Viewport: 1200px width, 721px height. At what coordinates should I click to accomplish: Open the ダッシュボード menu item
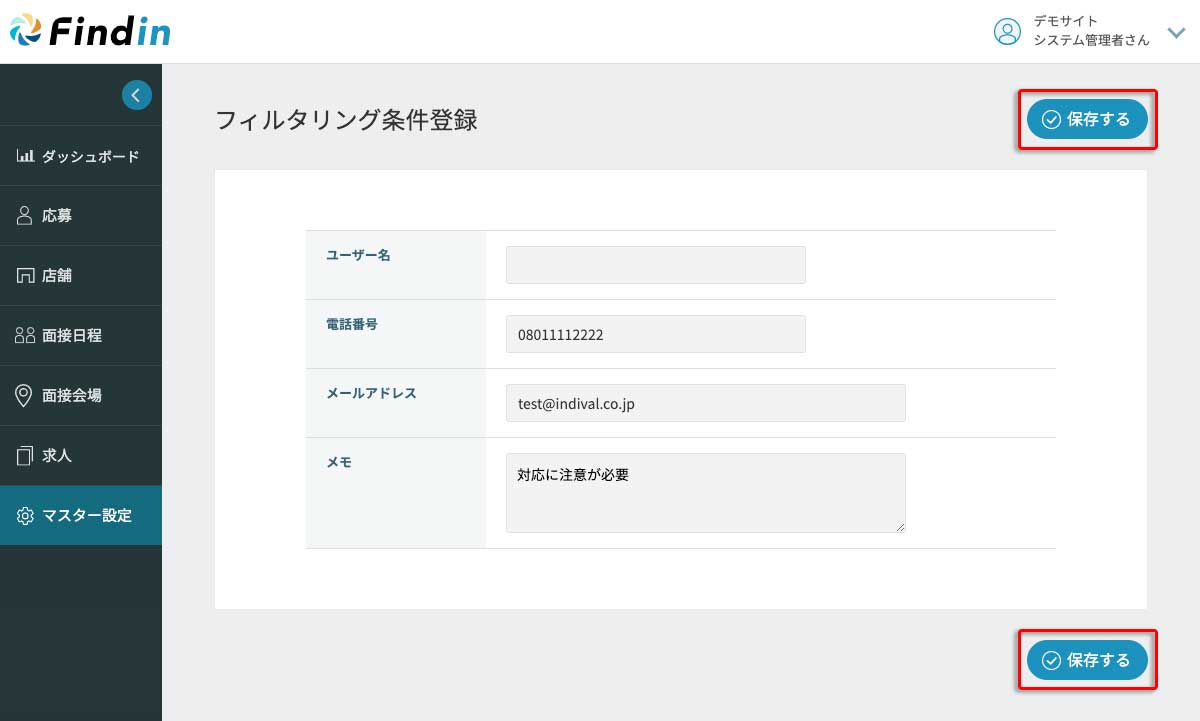coord(90,156)
